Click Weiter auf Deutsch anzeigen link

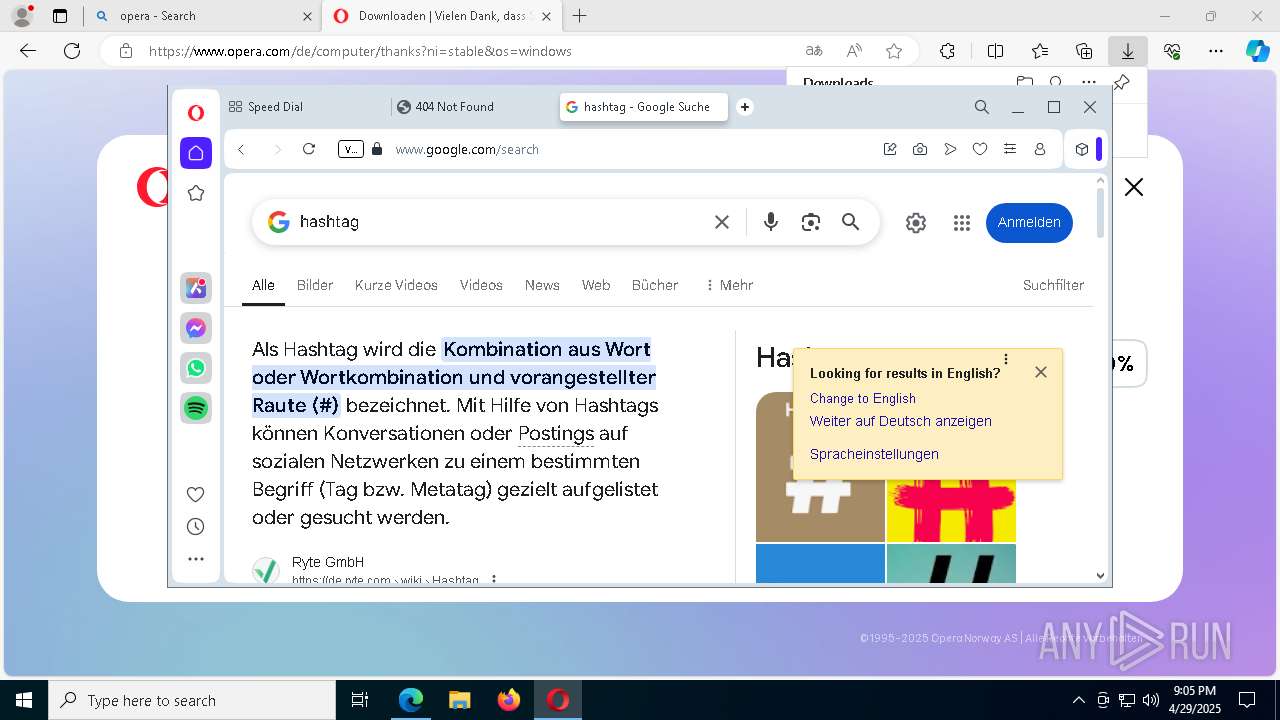pyautogui.click(x=901, y=421)
